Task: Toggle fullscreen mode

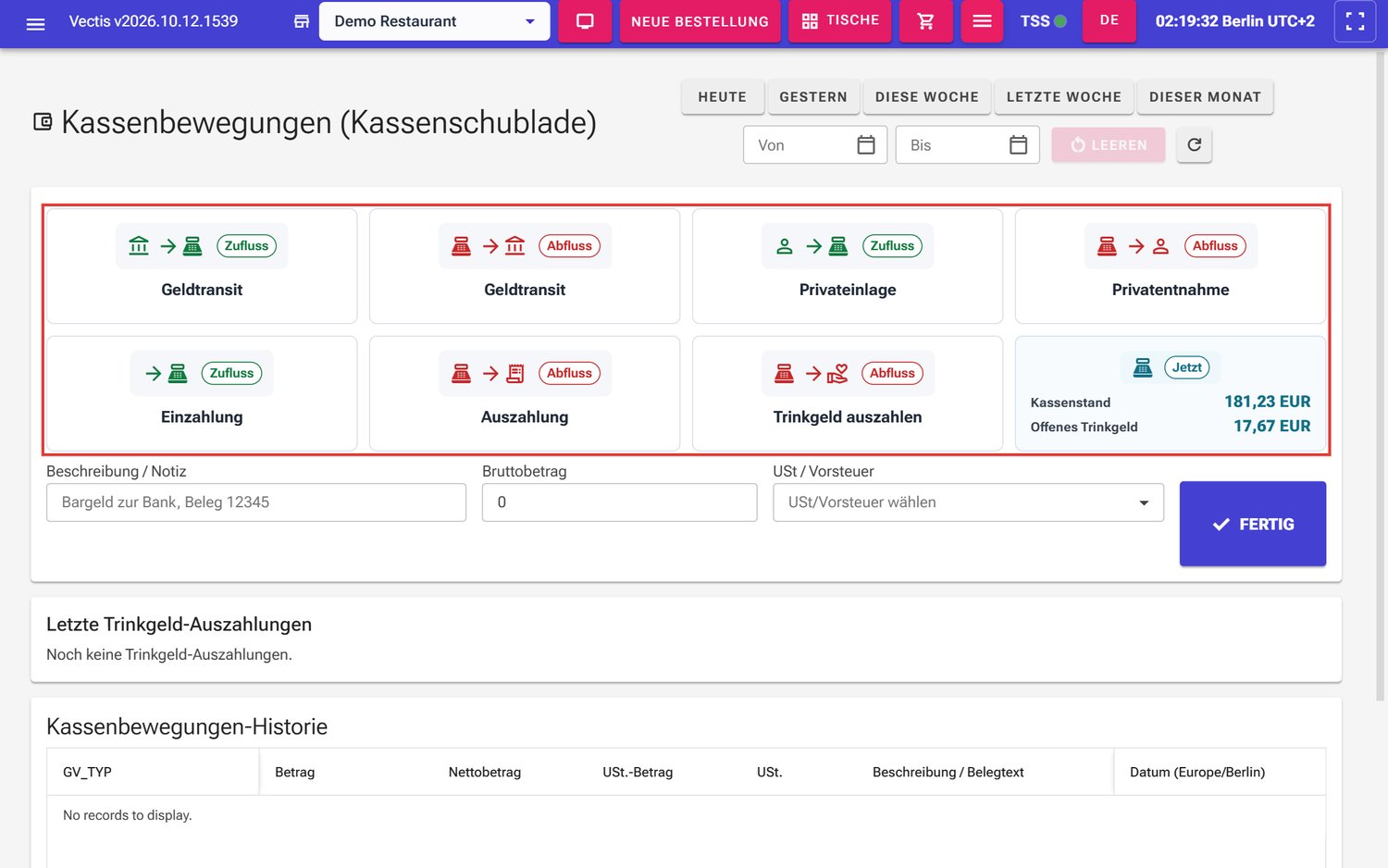Action: pos(1355,21)
